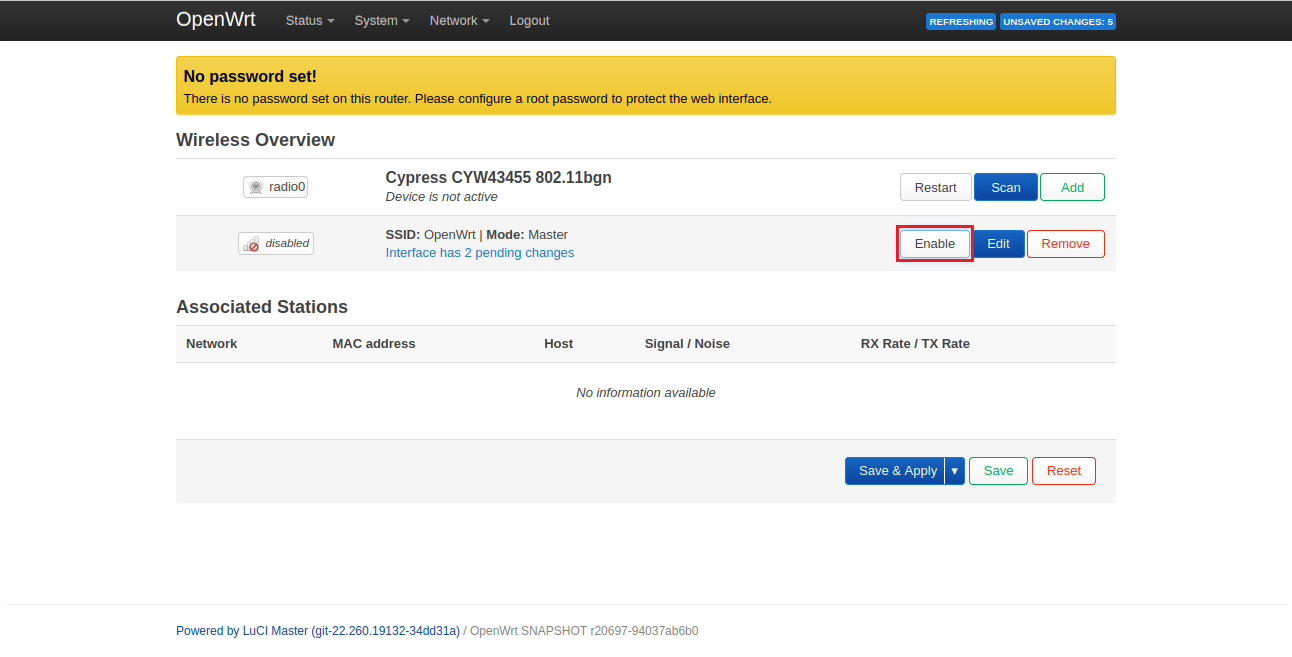Open the LuCI Master footer link

coord(318,631)
